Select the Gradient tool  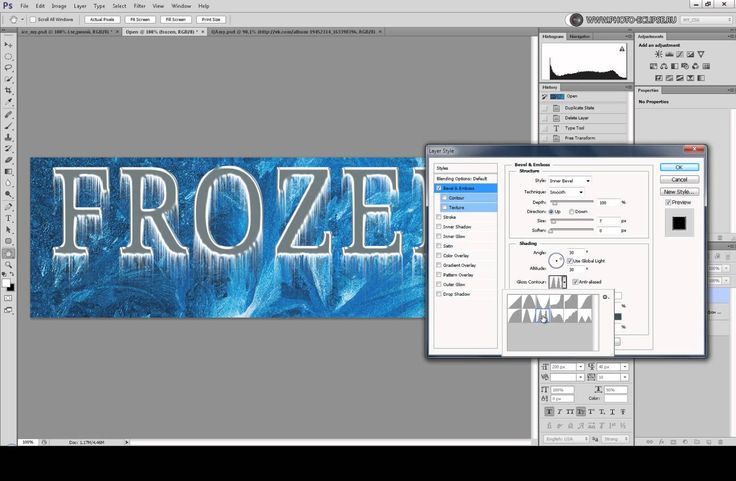tap(8, 171)
